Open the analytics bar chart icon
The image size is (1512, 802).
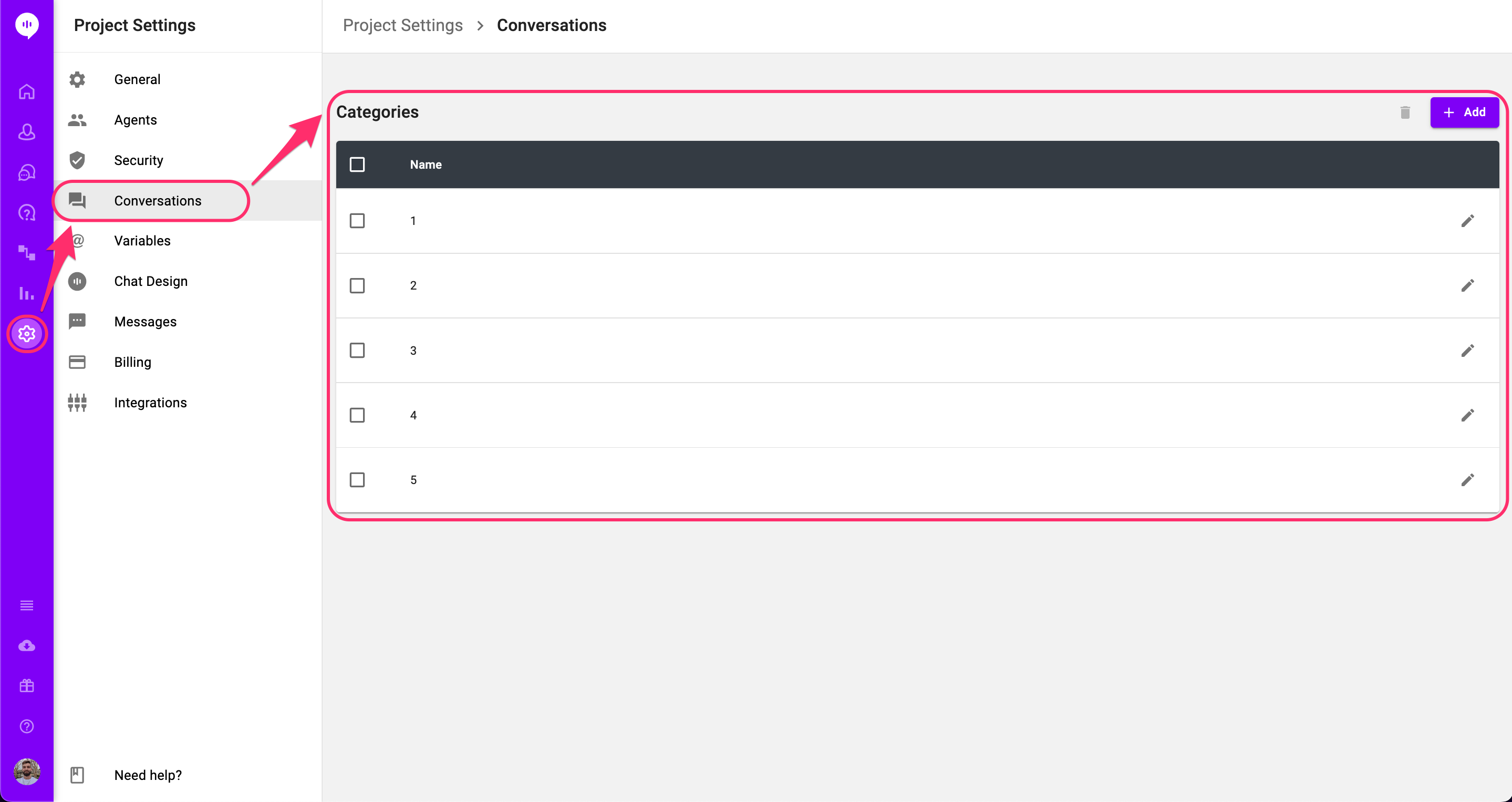click(x=26, y=293)
